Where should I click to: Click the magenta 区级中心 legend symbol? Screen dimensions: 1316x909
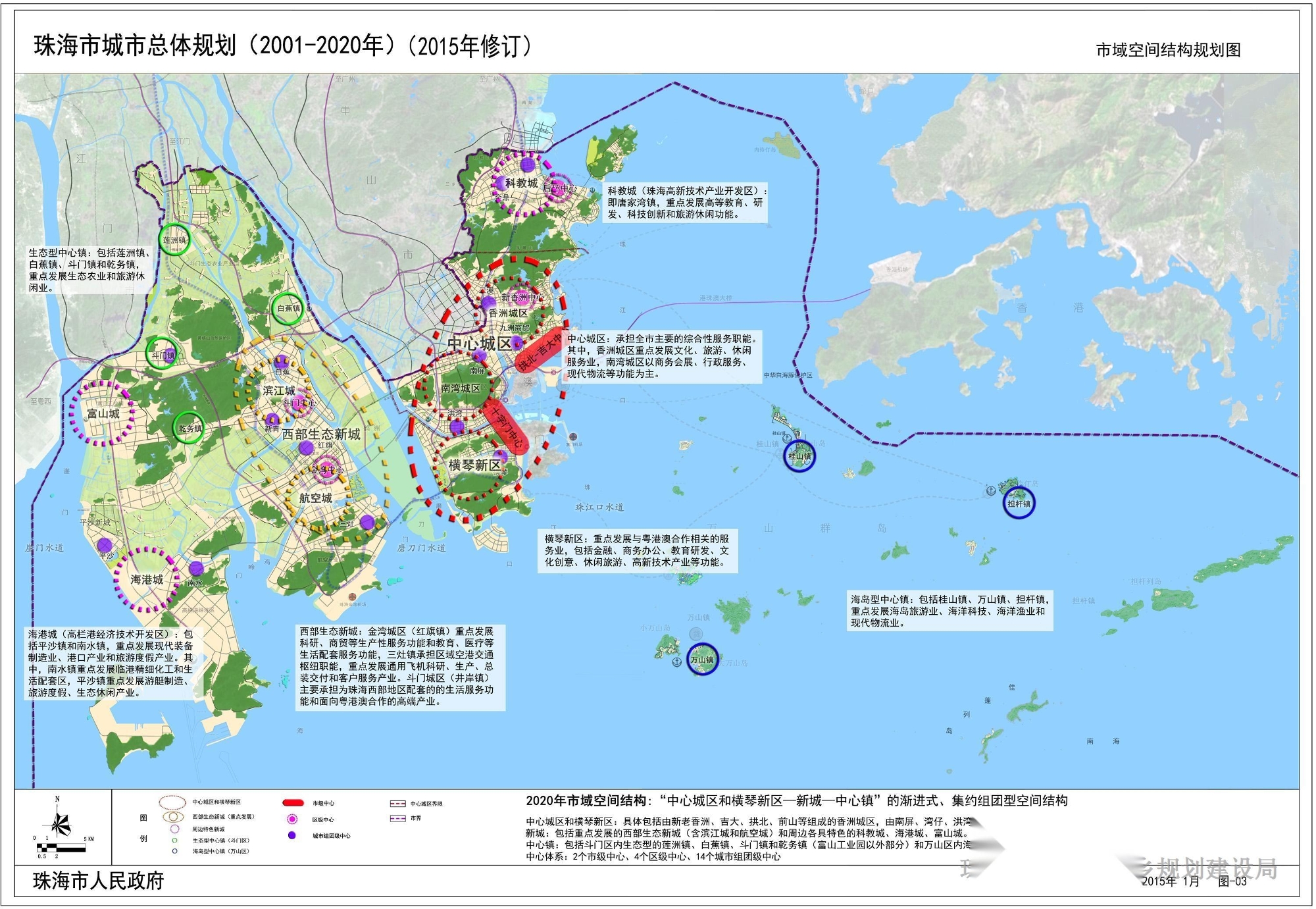click(x=292, y=819)
